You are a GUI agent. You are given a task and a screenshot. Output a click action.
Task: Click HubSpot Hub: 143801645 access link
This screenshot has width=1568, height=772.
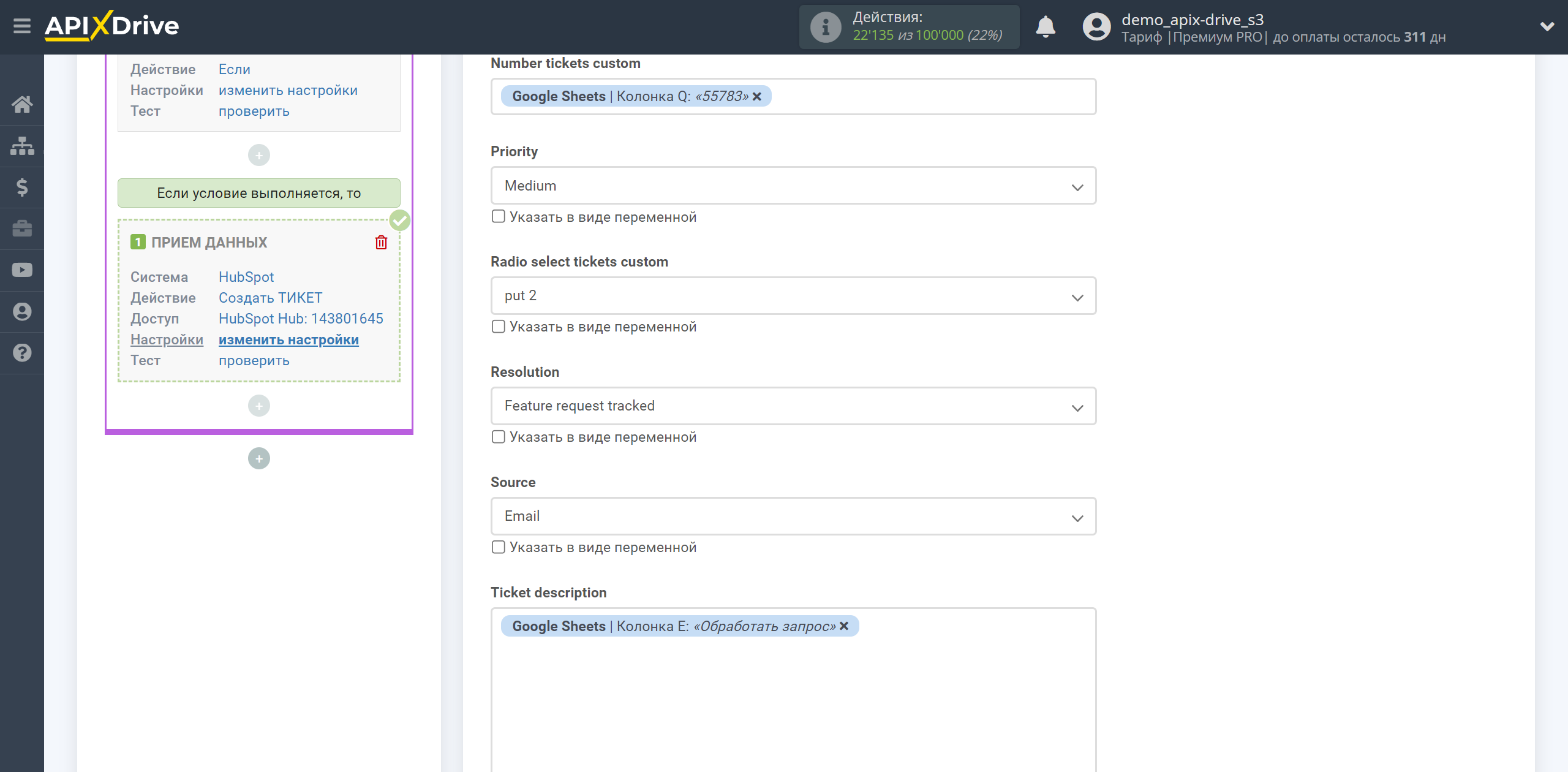point(301,319)
